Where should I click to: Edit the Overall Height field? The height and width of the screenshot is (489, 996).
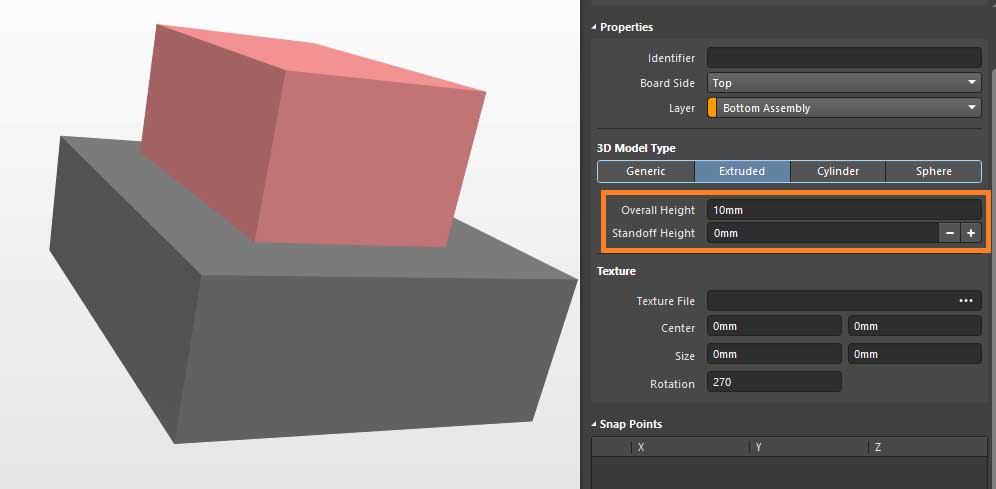tap(844, 210)
